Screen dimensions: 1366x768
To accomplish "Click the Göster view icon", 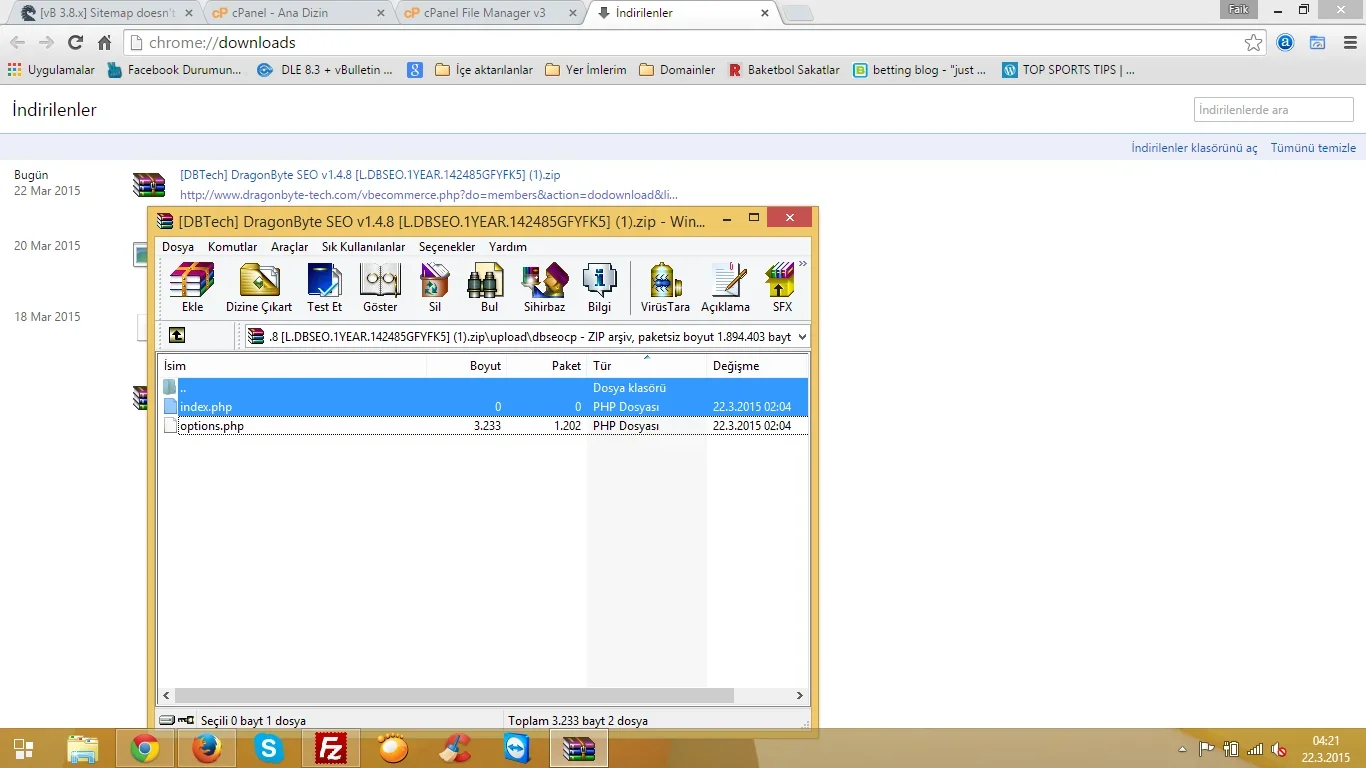I will (x=380, y=288).
